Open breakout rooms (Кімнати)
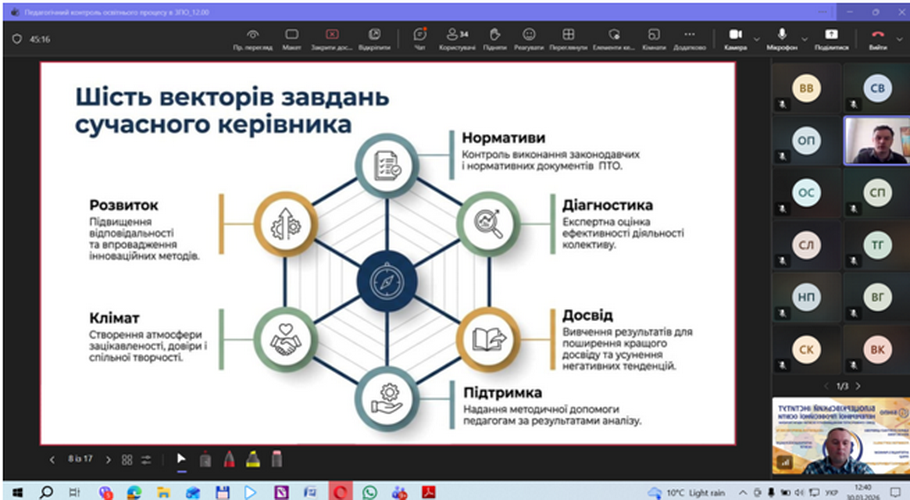The height and width of the screenshot is (500, 910). (653, 38)
